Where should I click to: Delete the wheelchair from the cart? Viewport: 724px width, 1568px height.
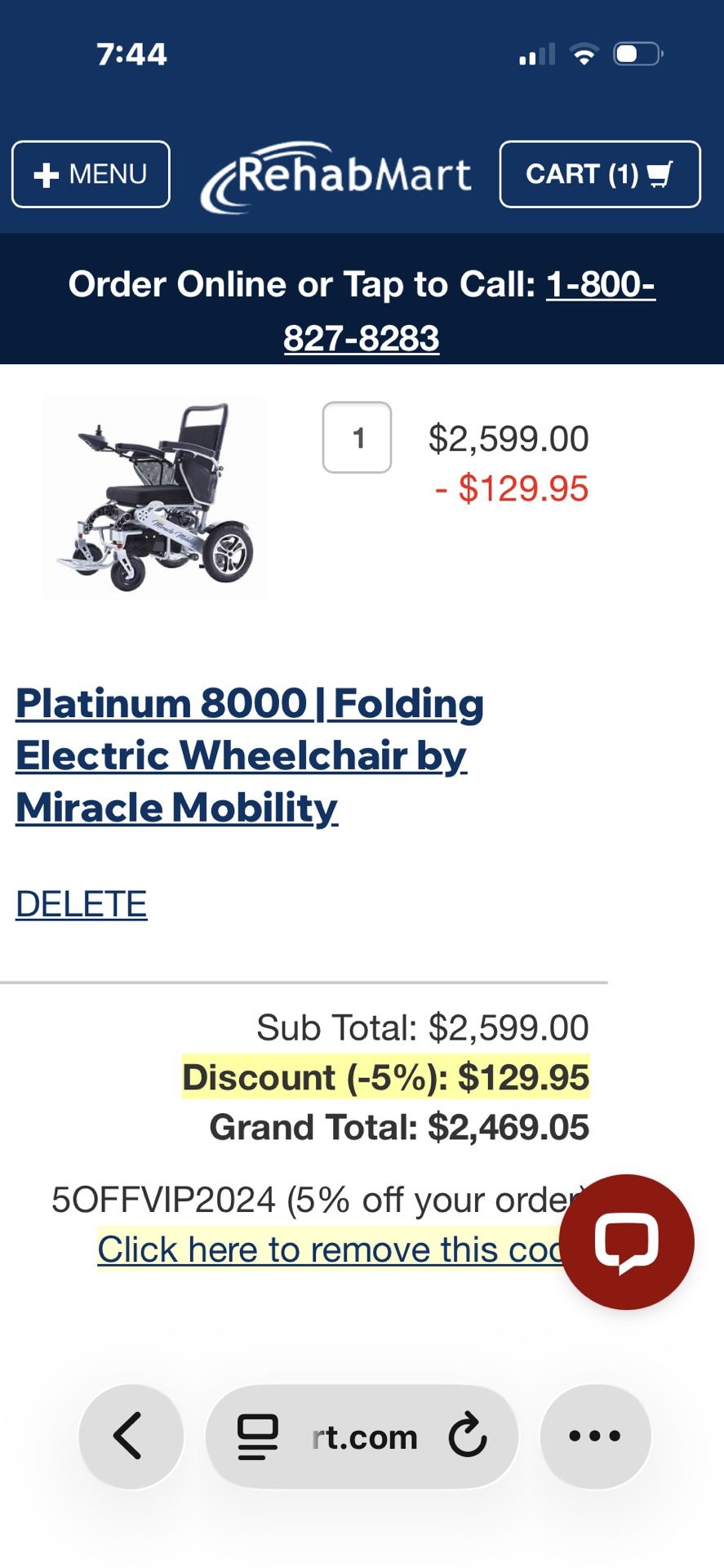pyautogui.click(x=80, y=903)
